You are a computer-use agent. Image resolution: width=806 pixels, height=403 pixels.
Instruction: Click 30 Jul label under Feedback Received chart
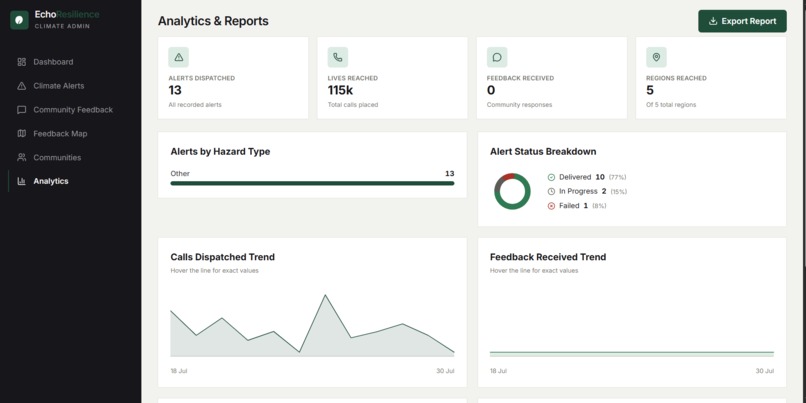[764, 371]
